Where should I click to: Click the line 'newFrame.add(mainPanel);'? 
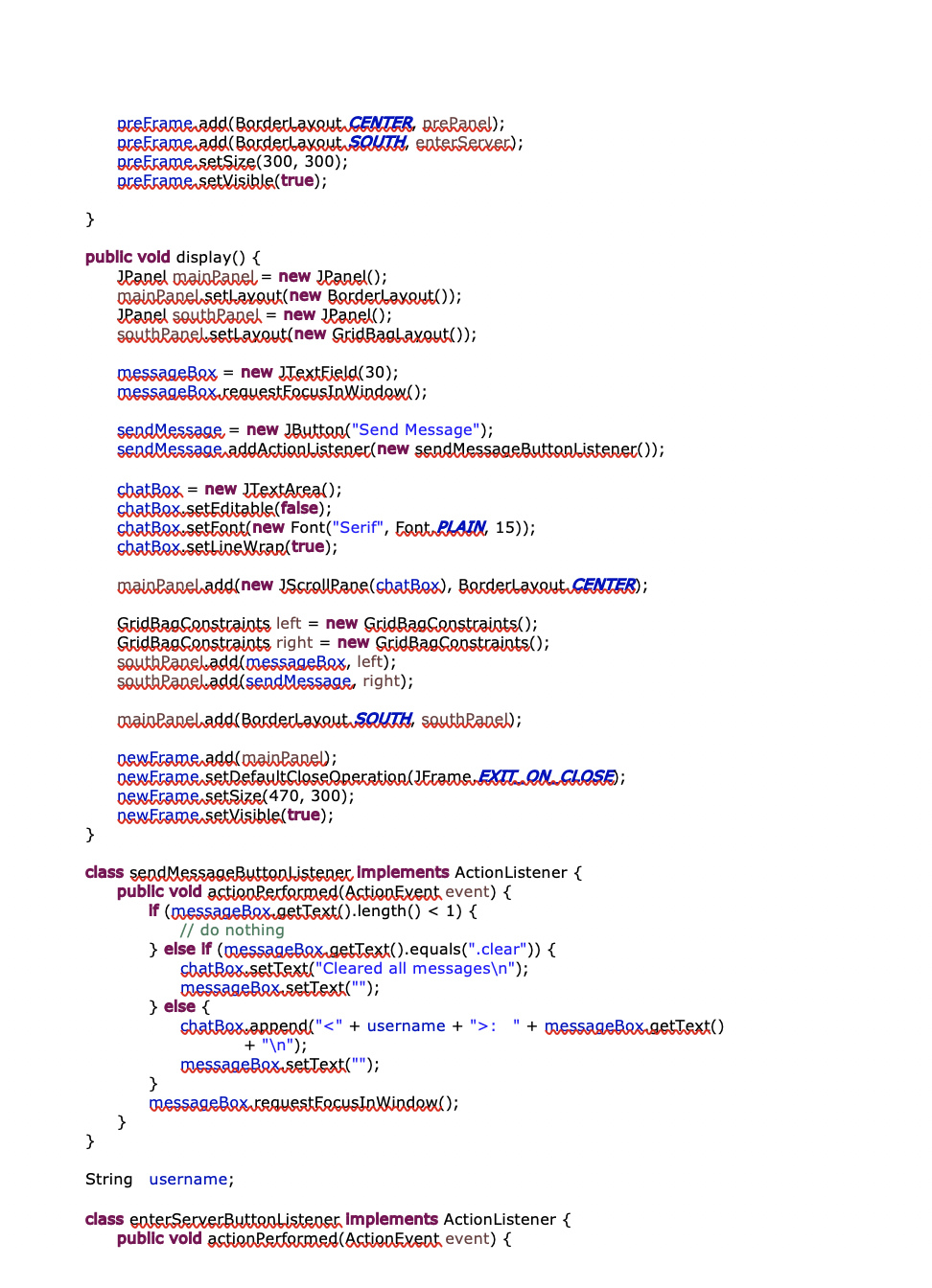pyautogui.click(x=227, y=758)
